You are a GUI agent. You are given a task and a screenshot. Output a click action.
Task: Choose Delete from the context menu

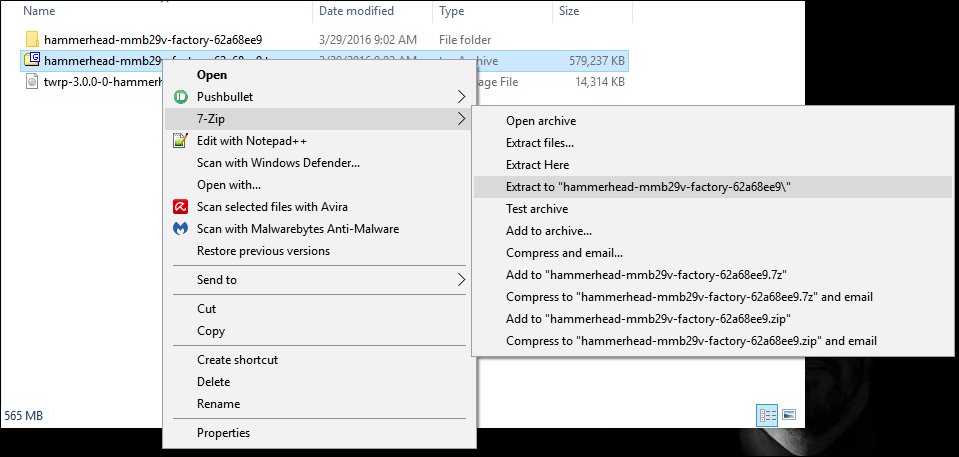(320, 382)
